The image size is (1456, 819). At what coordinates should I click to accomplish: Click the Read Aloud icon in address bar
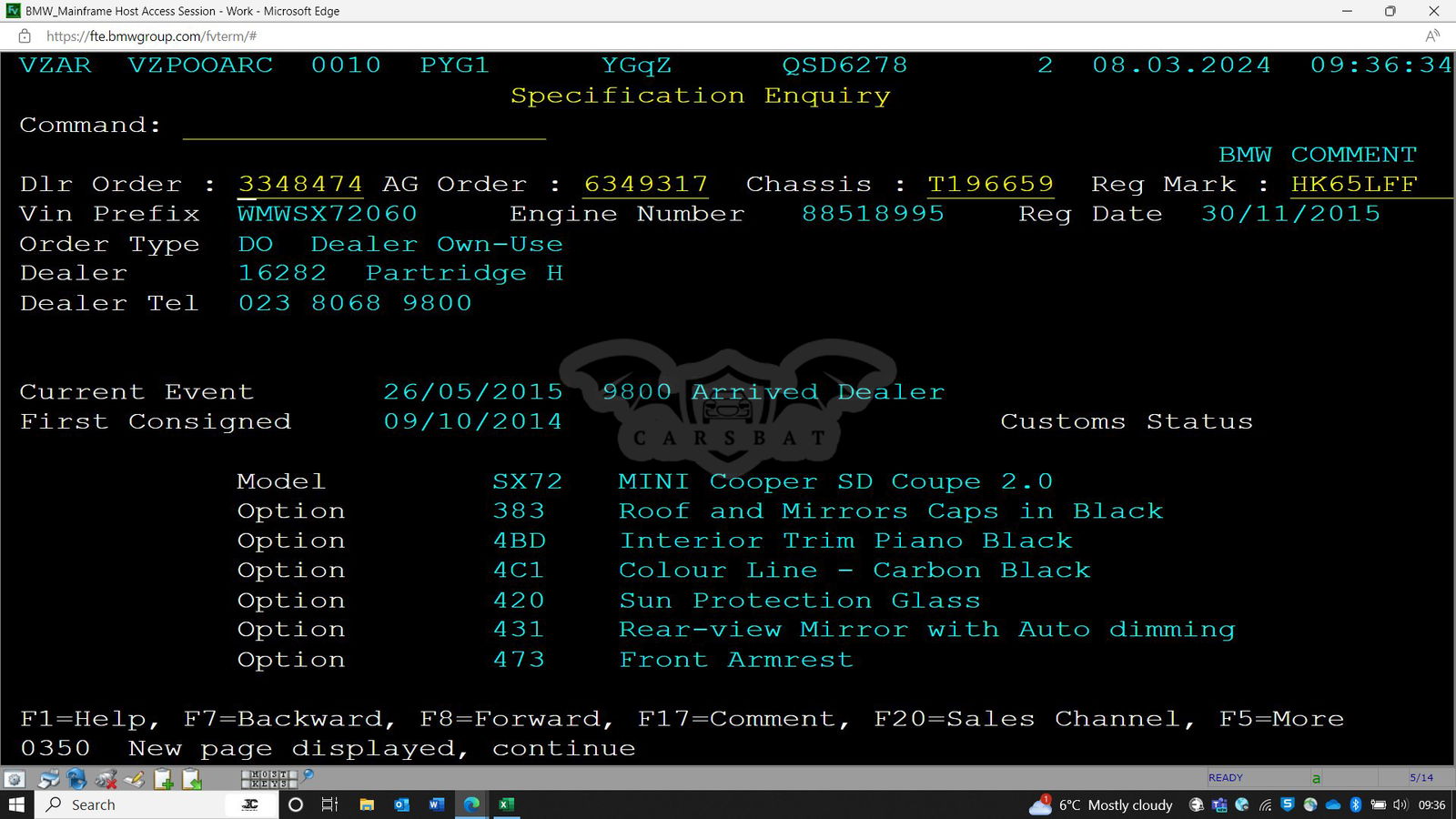pos(1431,36)
